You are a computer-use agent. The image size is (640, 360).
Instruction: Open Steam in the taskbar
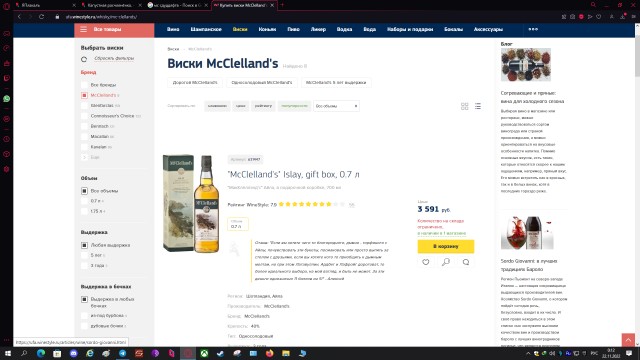click(220, 353)
